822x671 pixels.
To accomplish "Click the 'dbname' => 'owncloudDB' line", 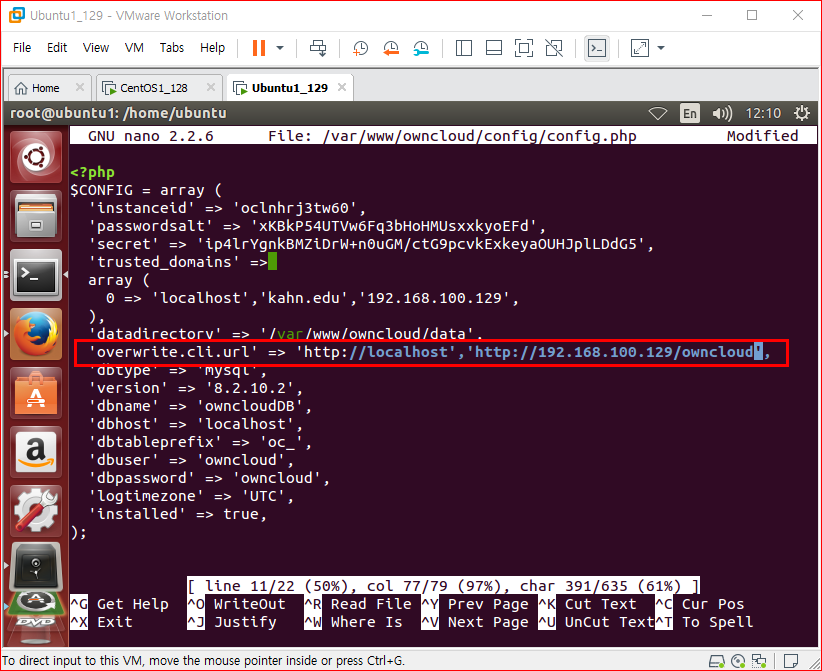I will (200, 406).
